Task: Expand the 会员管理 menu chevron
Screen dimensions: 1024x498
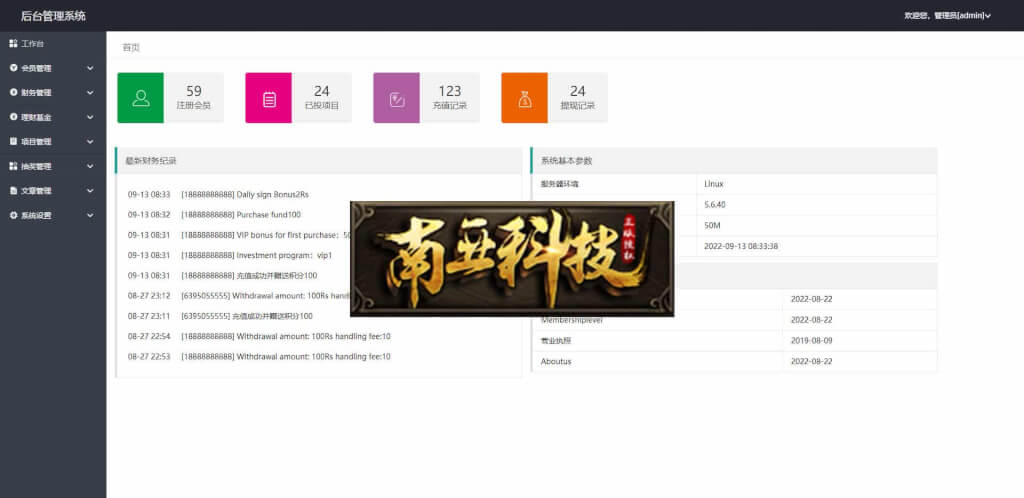Action: click(90, 68)
